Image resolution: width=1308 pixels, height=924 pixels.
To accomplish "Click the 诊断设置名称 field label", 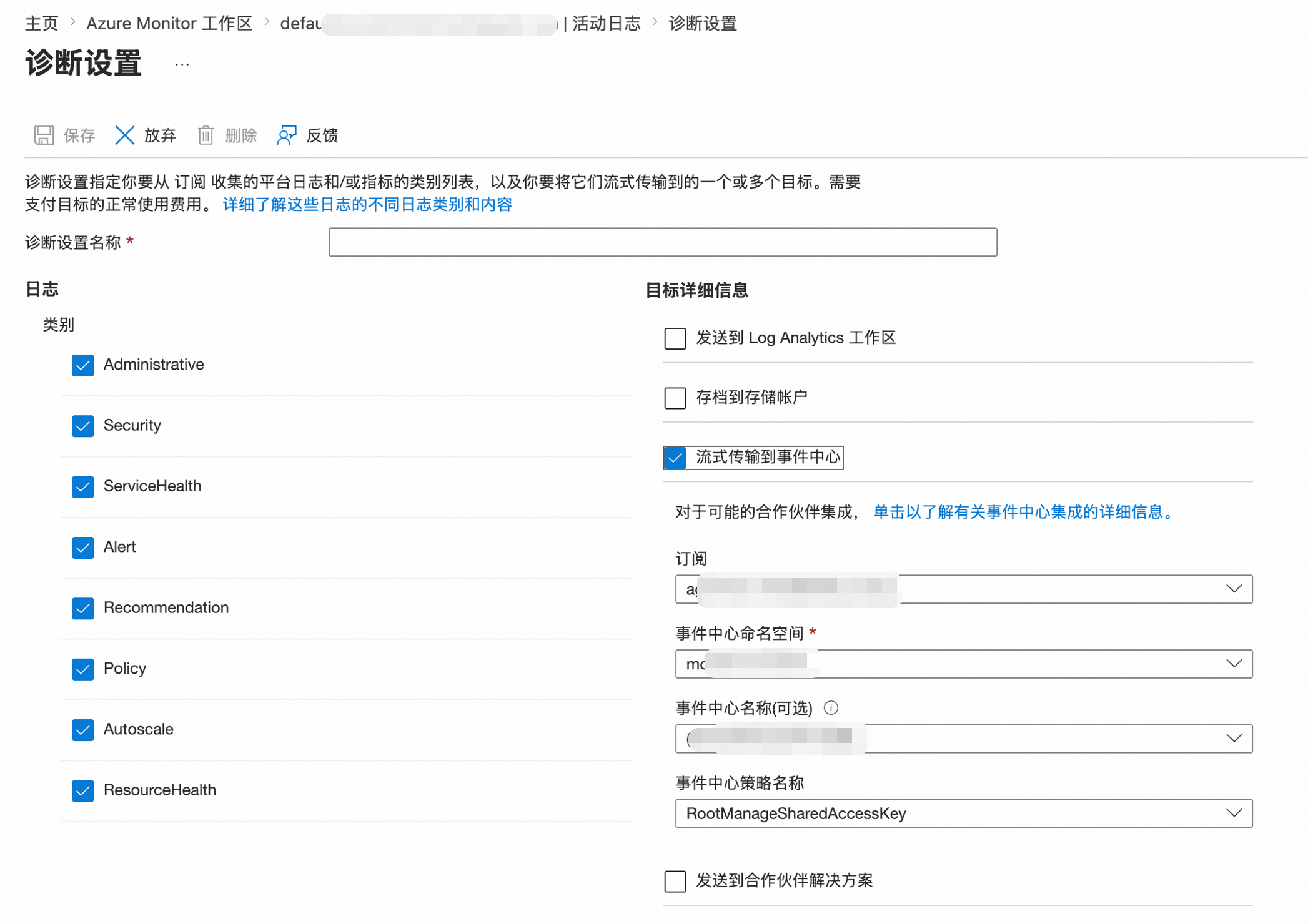I will pyautogui.click(x=73, y=242).
